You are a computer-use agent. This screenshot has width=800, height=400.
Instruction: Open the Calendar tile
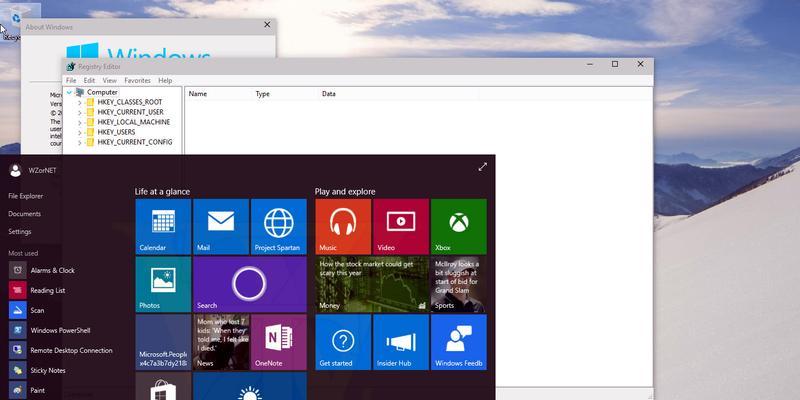[x=163, y=227]
